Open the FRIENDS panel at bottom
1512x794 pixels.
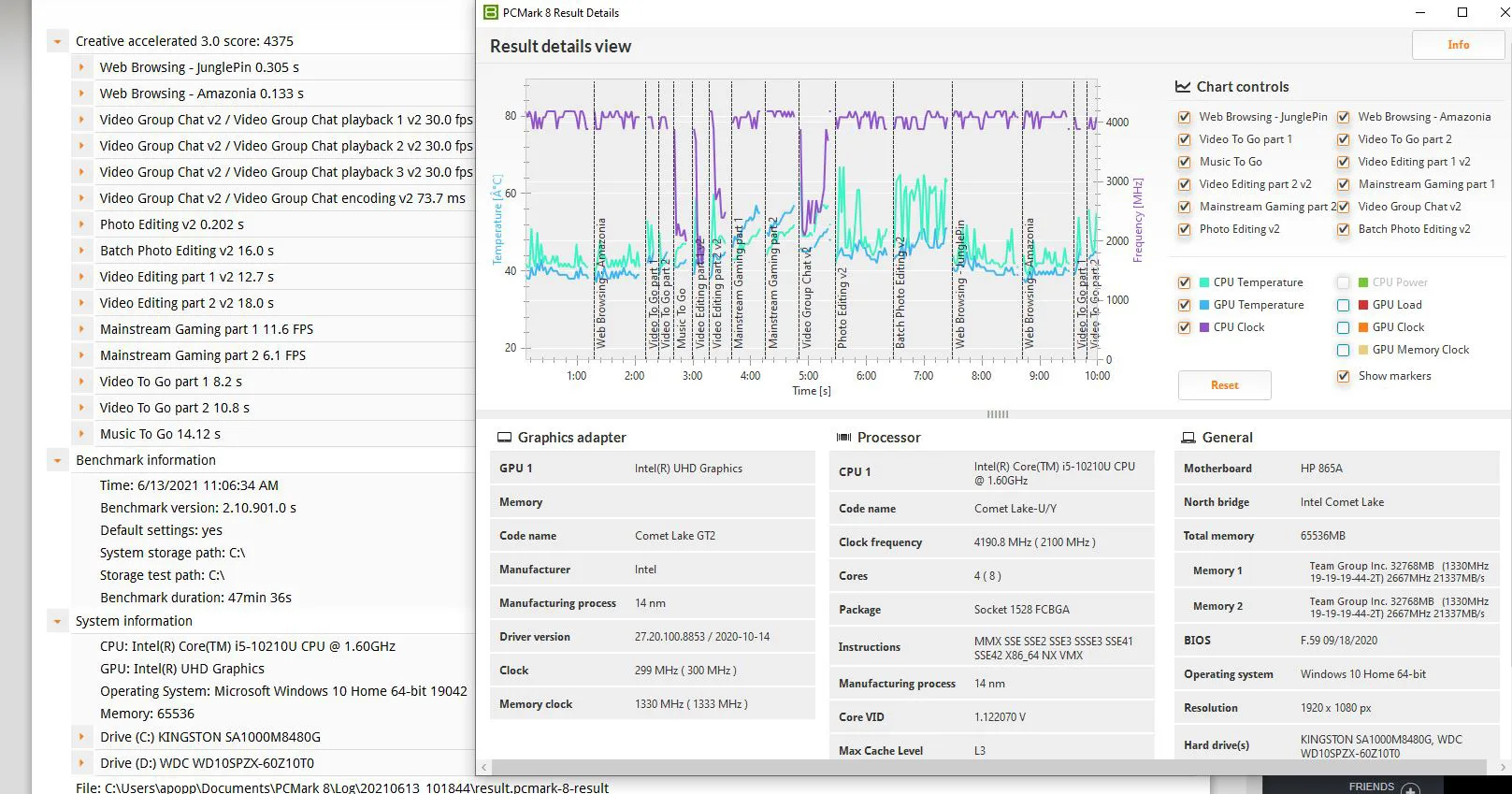point(1371,787)
